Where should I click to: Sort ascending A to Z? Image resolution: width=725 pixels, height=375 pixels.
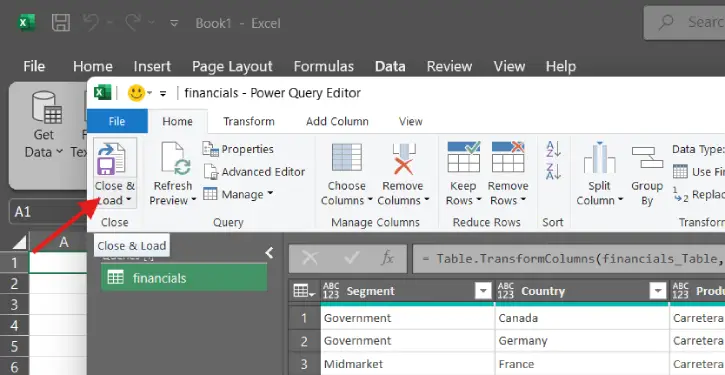[x=553, y=149]
